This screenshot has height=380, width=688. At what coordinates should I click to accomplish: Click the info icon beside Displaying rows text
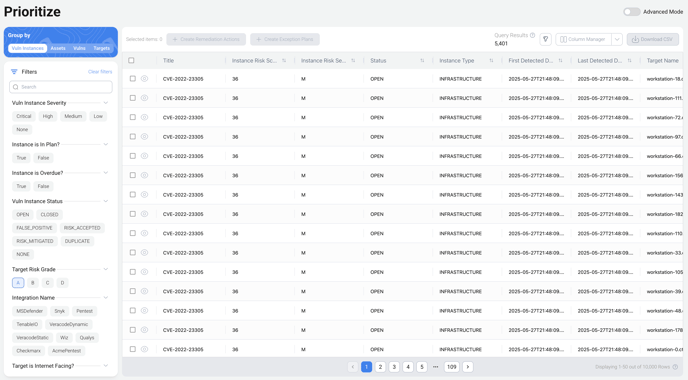pos(675,367)
